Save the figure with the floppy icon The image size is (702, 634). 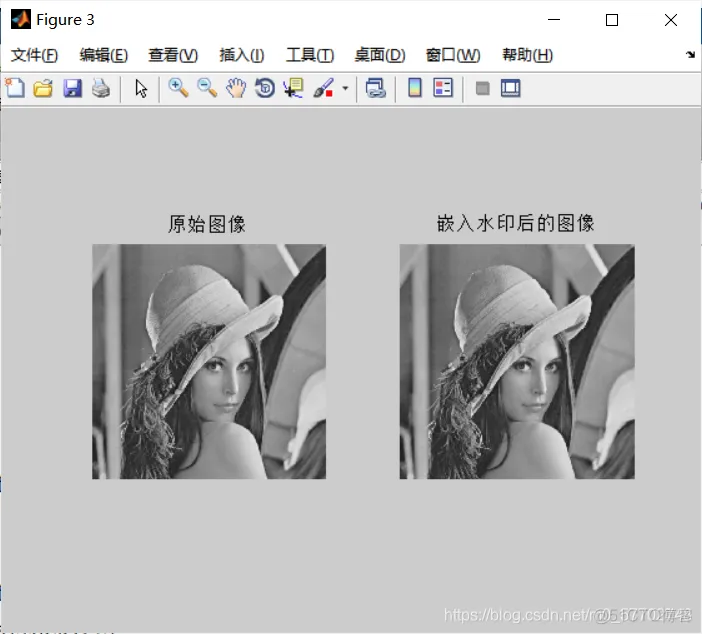[x=73, y=88]
